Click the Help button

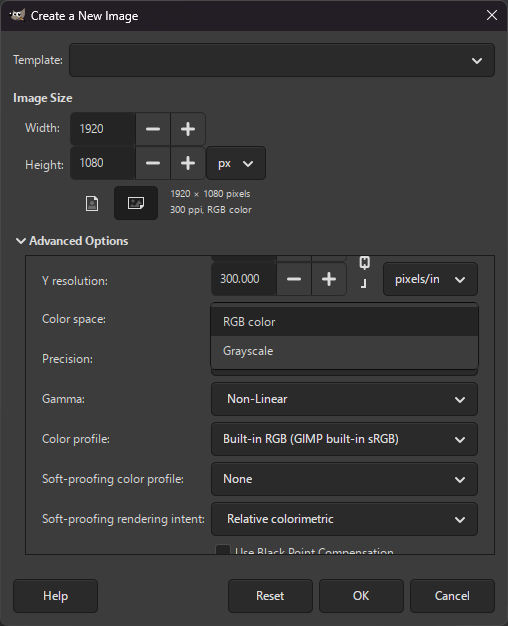point(56,596)
